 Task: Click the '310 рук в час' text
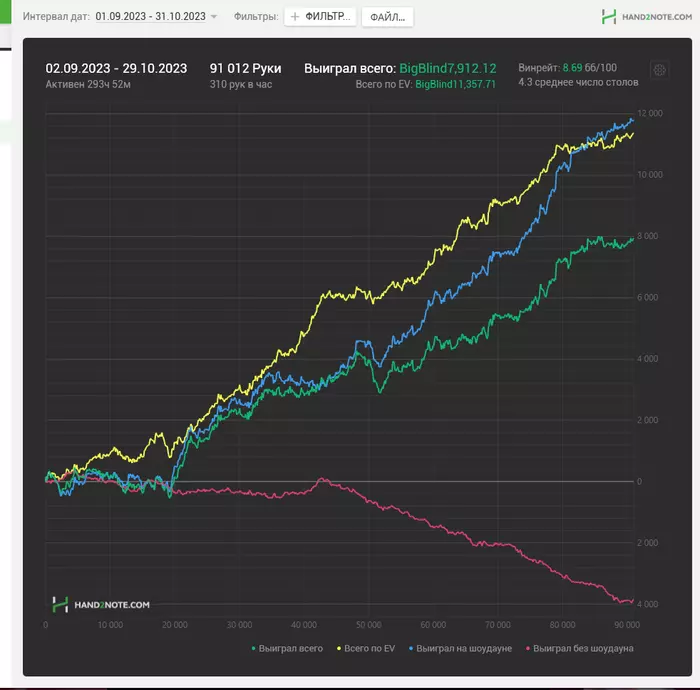pos(241,84)
